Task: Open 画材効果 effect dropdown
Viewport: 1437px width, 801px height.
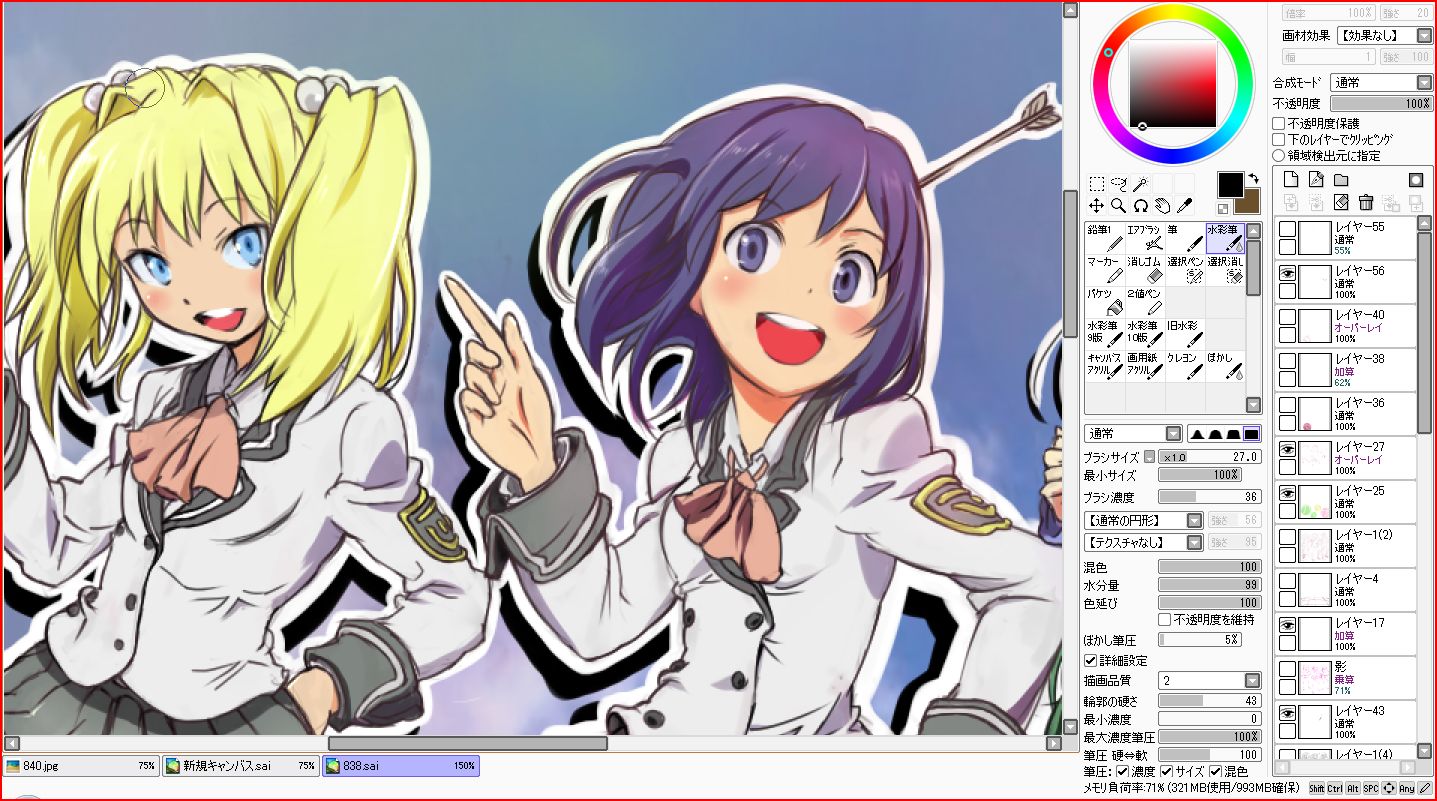Action: click(x=1384, y=36)
